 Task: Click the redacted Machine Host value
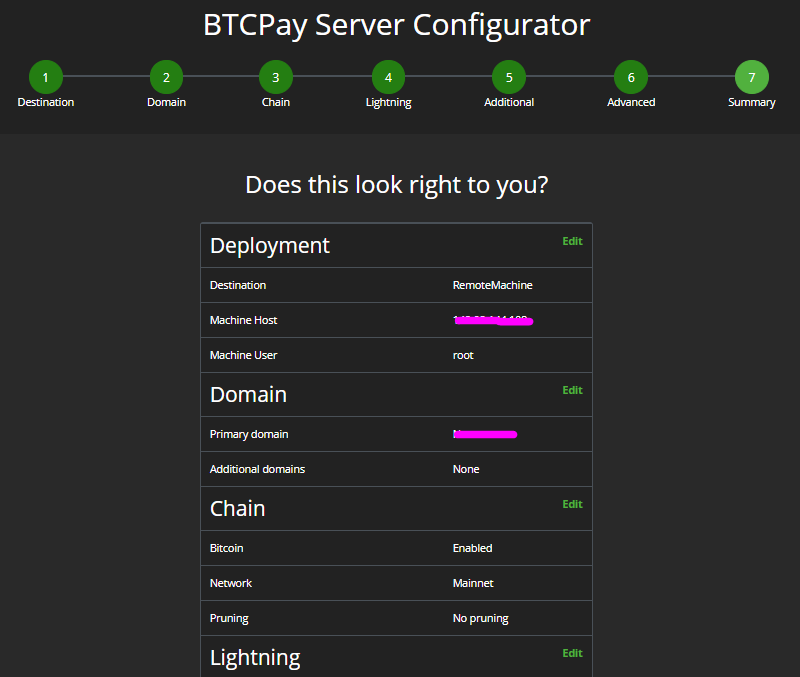point(492,320)
